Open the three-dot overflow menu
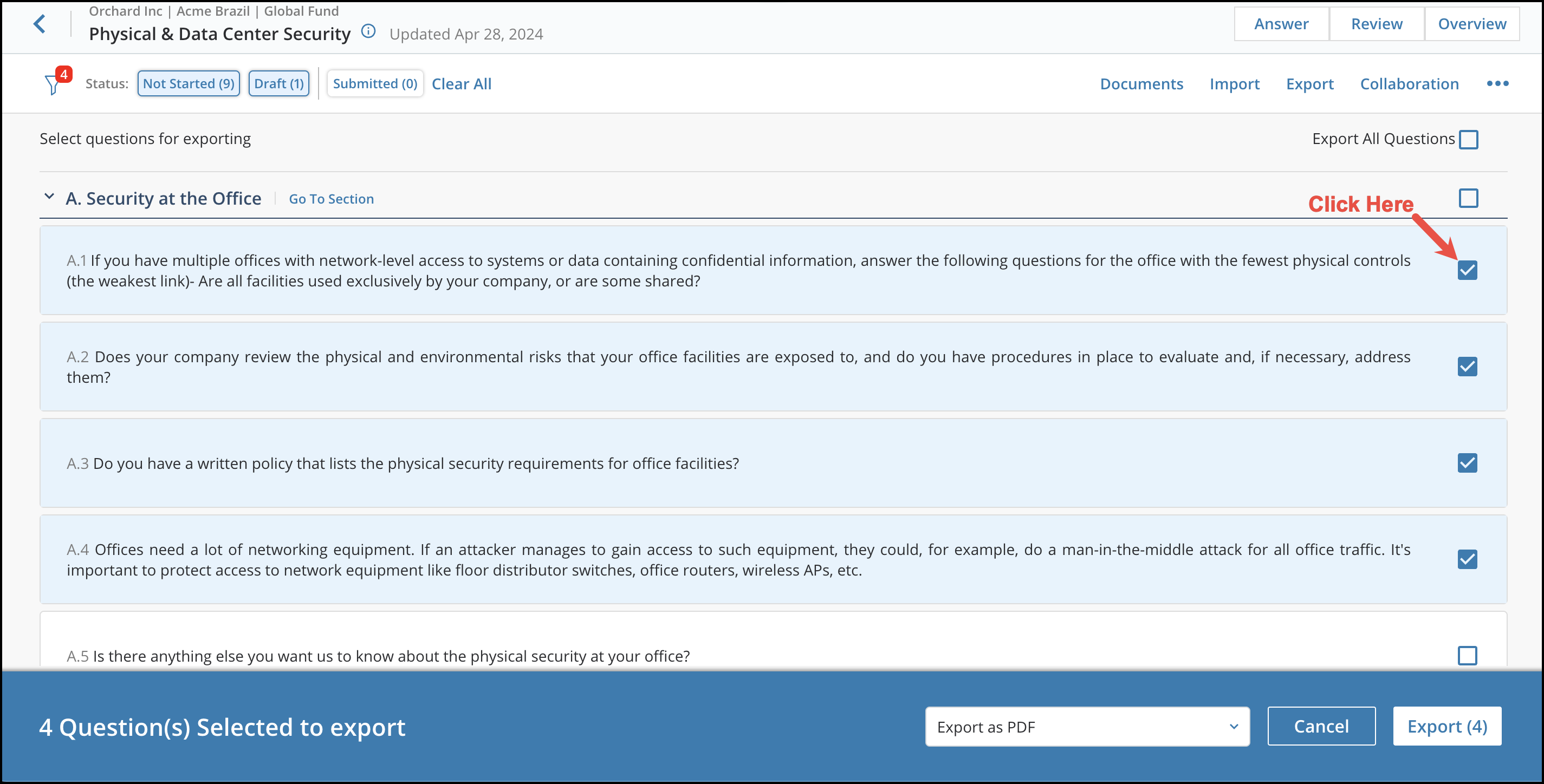The image size is (1544, 784). pos(1498,84)
